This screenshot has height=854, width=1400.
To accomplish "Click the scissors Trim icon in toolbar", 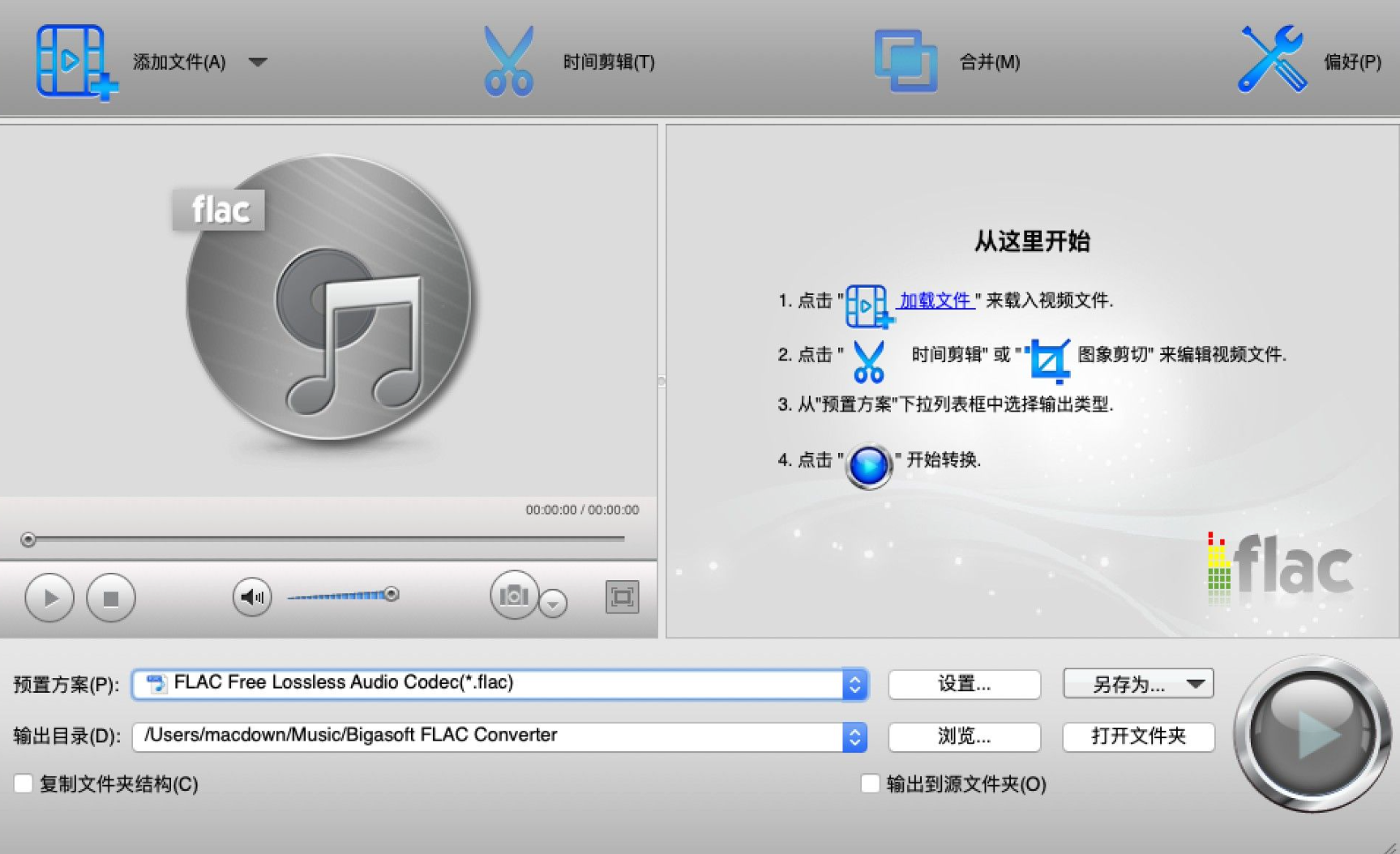I will [509, 61].
